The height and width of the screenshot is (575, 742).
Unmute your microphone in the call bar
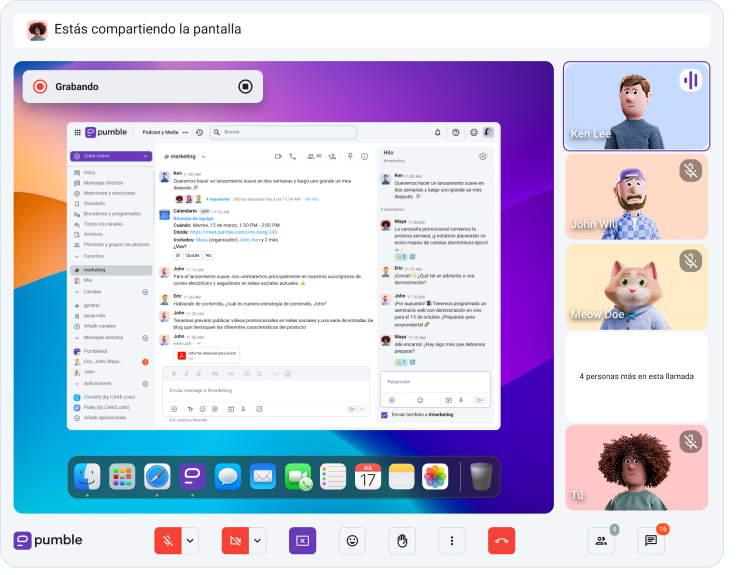point(167,540)
